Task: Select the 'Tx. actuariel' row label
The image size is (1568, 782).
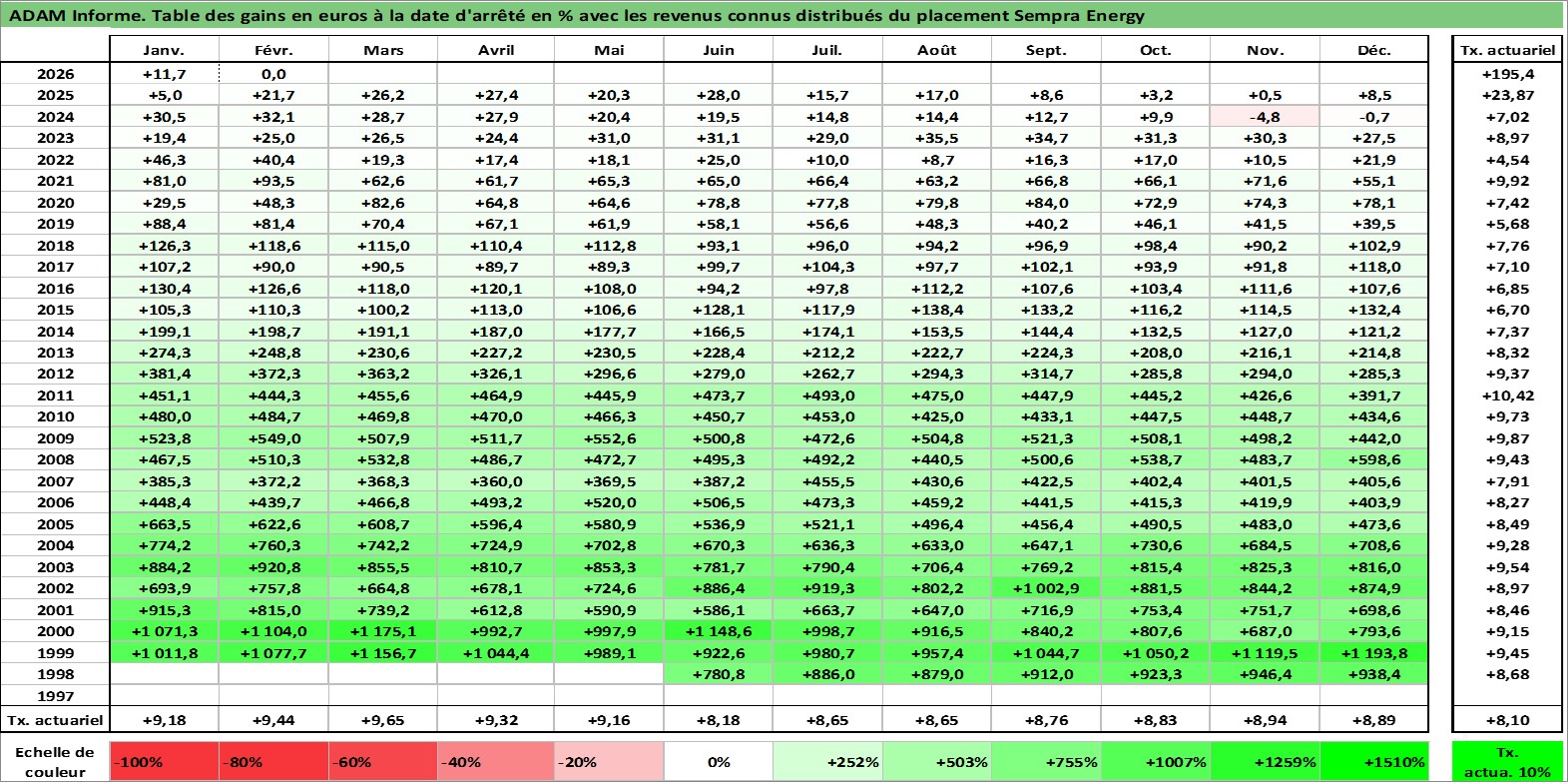Action: coord(55,719)
